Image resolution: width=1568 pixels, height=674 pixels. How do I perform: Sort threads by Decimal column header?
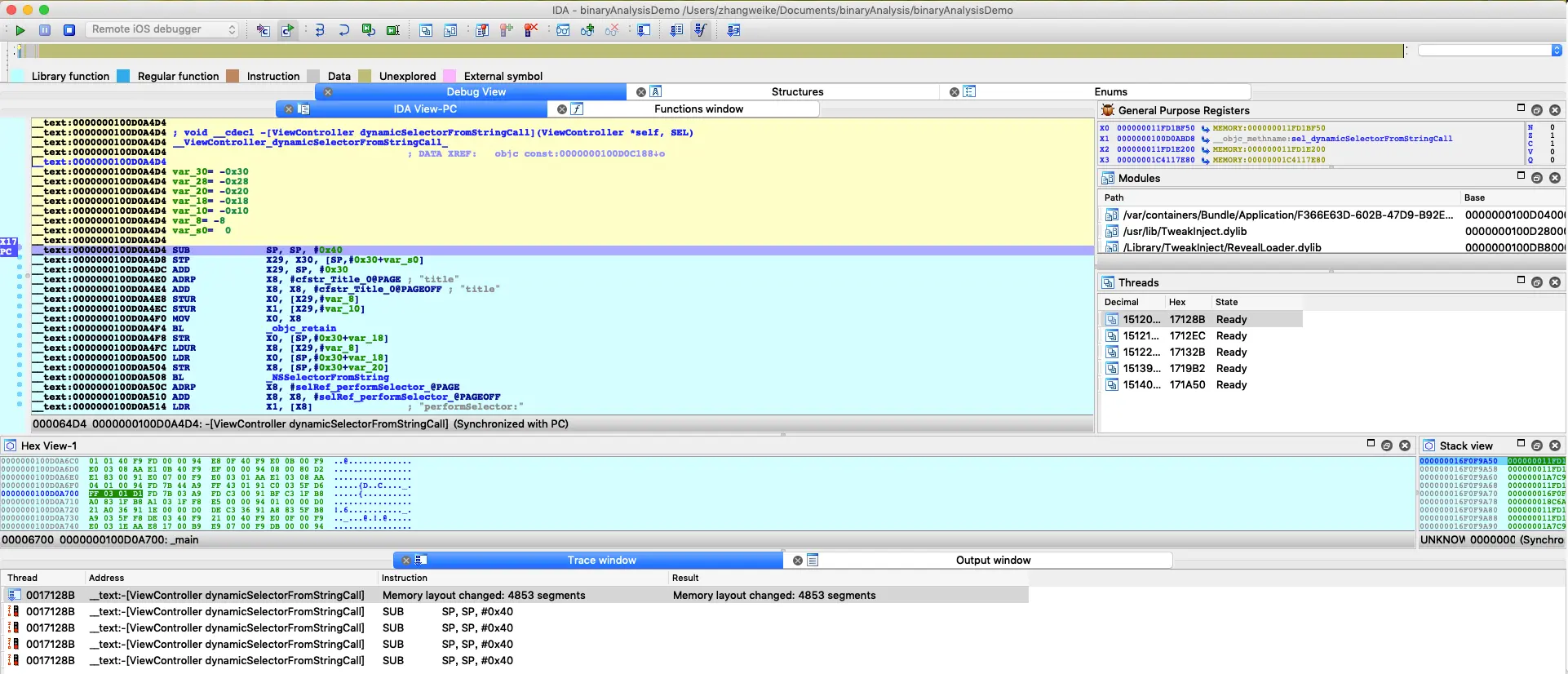point(1131,302)
